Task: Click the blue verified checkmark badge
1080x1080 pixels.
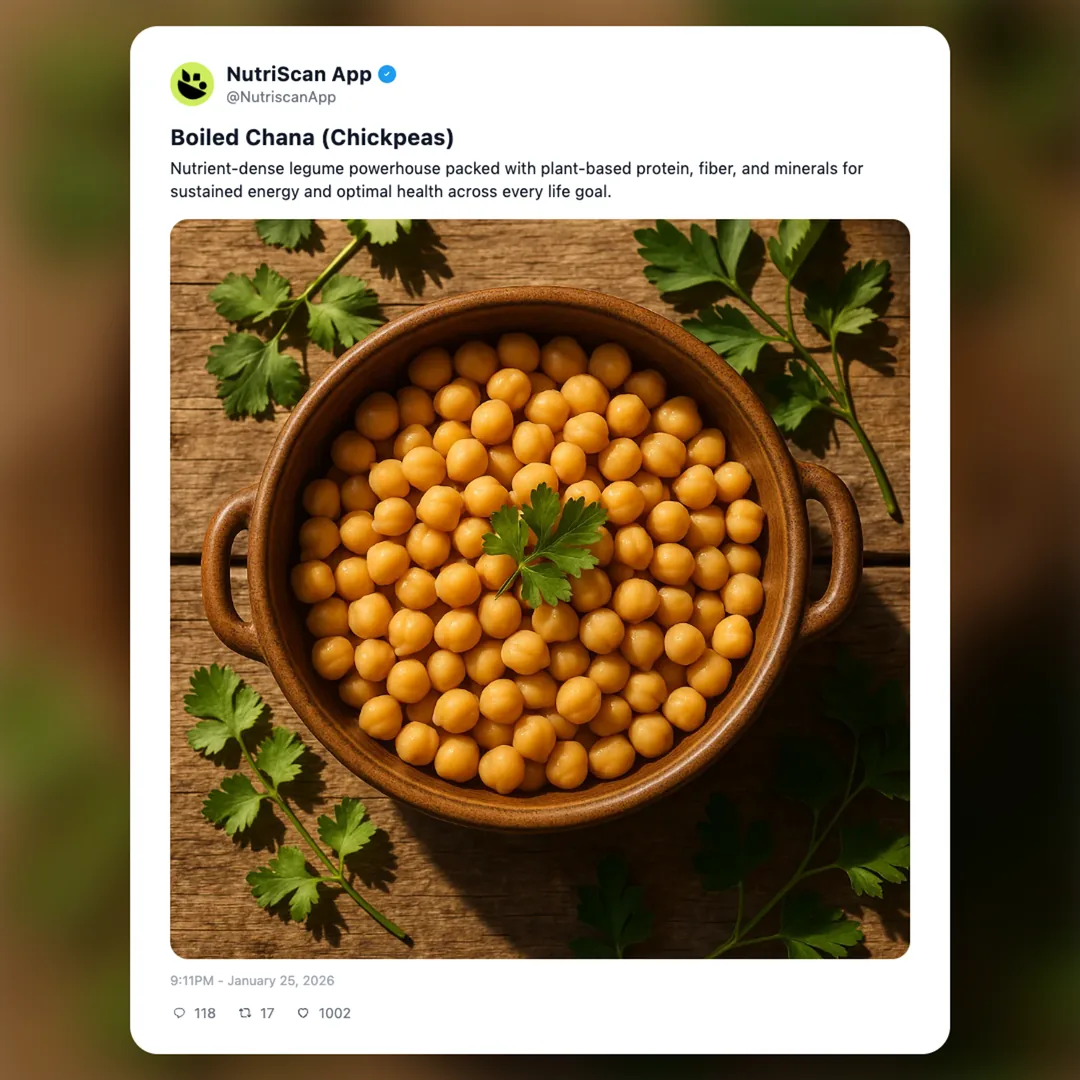Action: coord(388,73)
